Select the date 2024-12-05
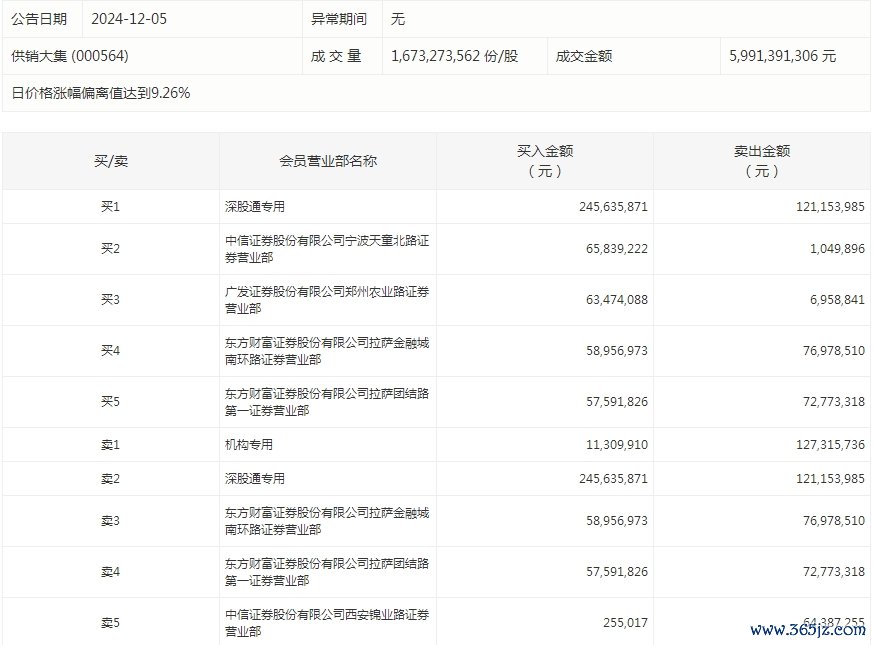This screenshot has height=645, width=873. (x=129, y=19)
